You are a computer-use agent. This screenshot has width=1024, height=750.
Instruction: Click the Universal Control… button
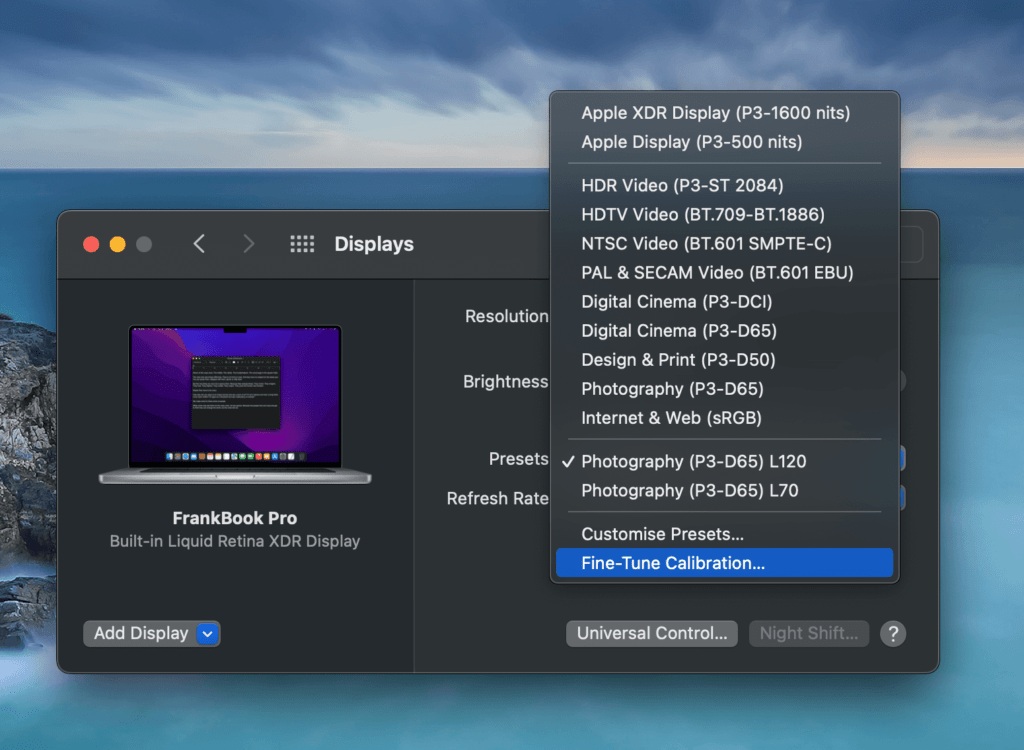[x=652, y=634]
